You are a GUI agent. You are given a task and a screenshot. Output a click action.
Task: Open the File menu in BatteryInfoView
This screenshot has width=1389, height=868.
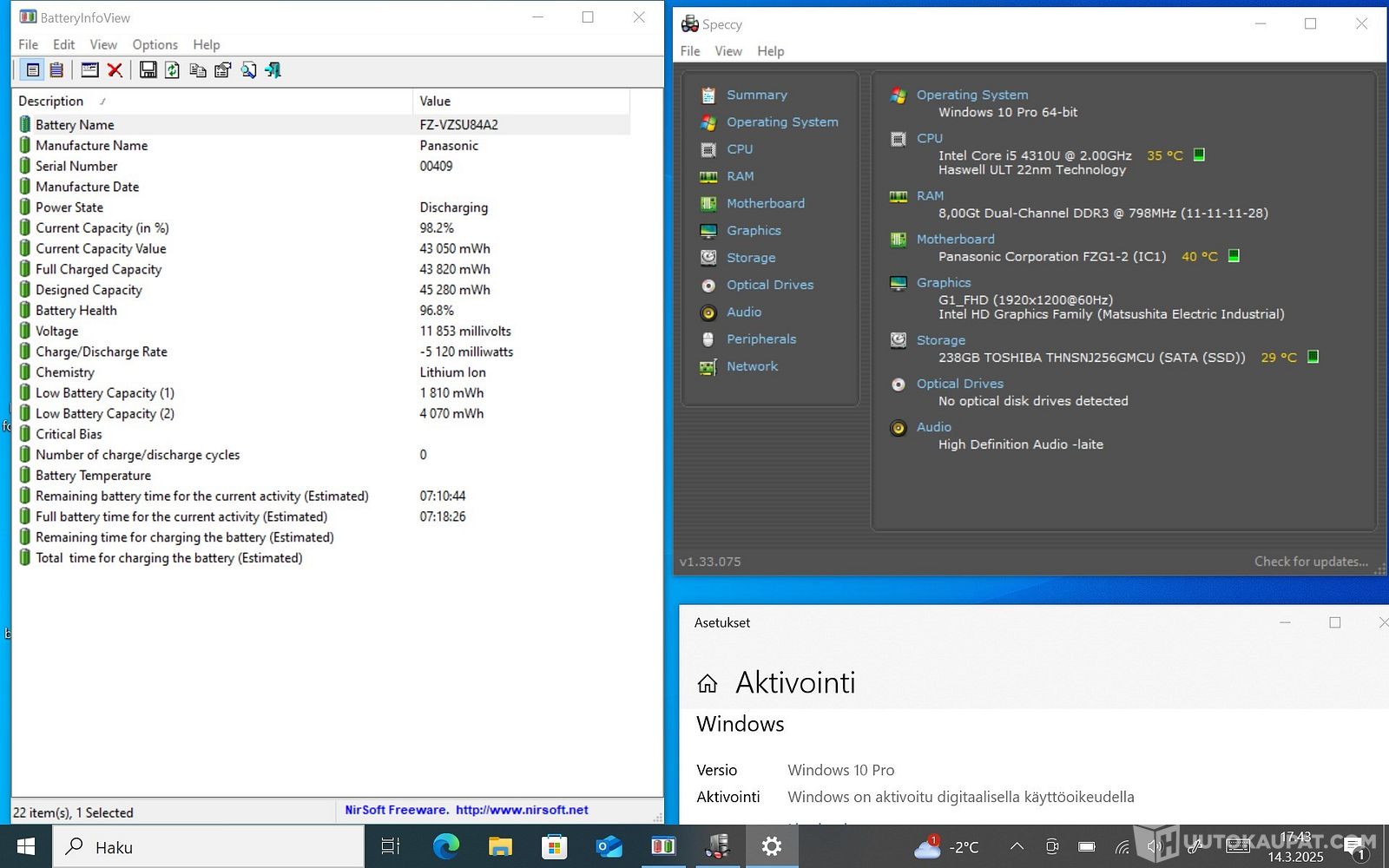[x=29, y=44]
